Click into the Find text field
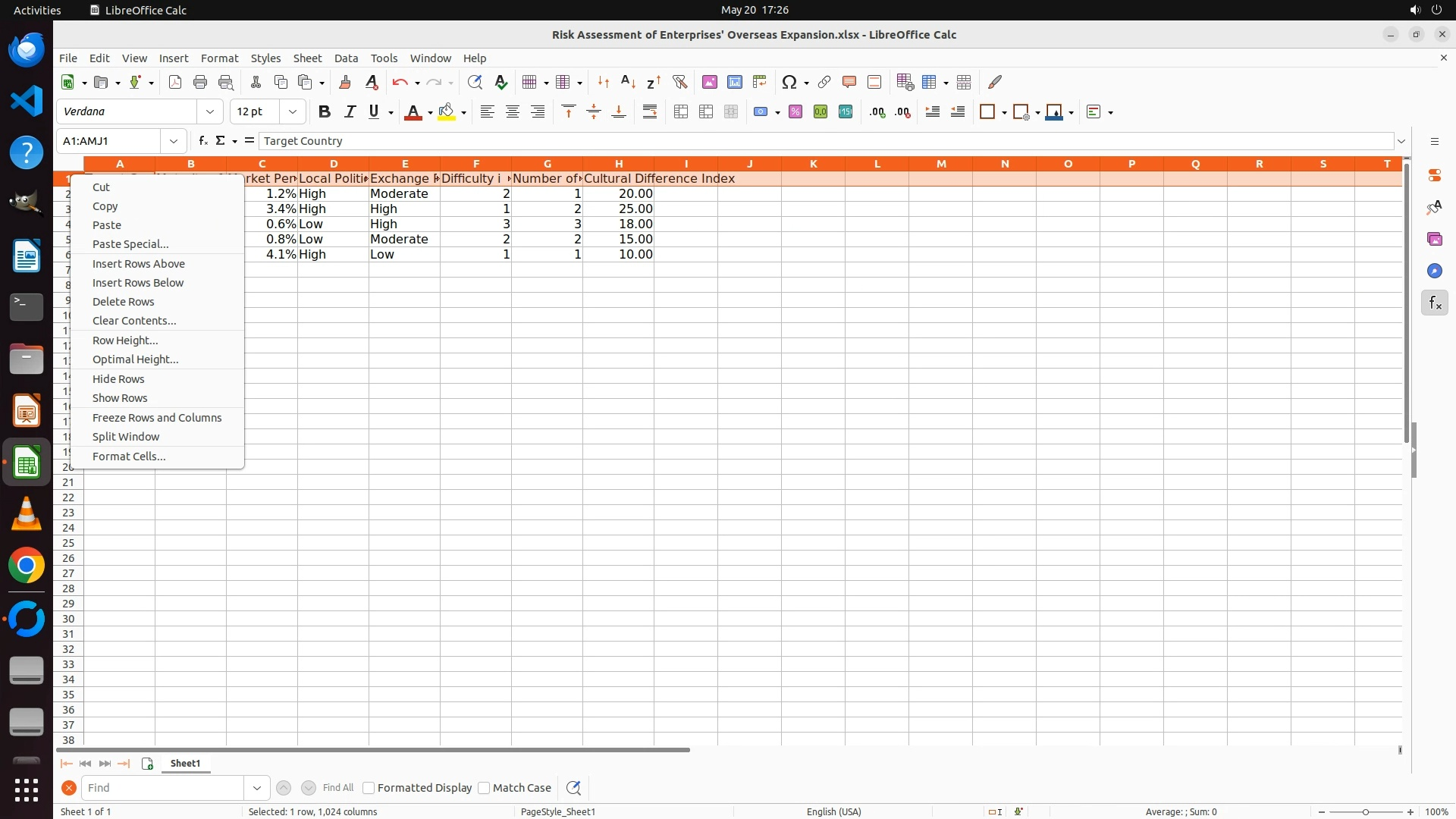 (x=163, y=788)
